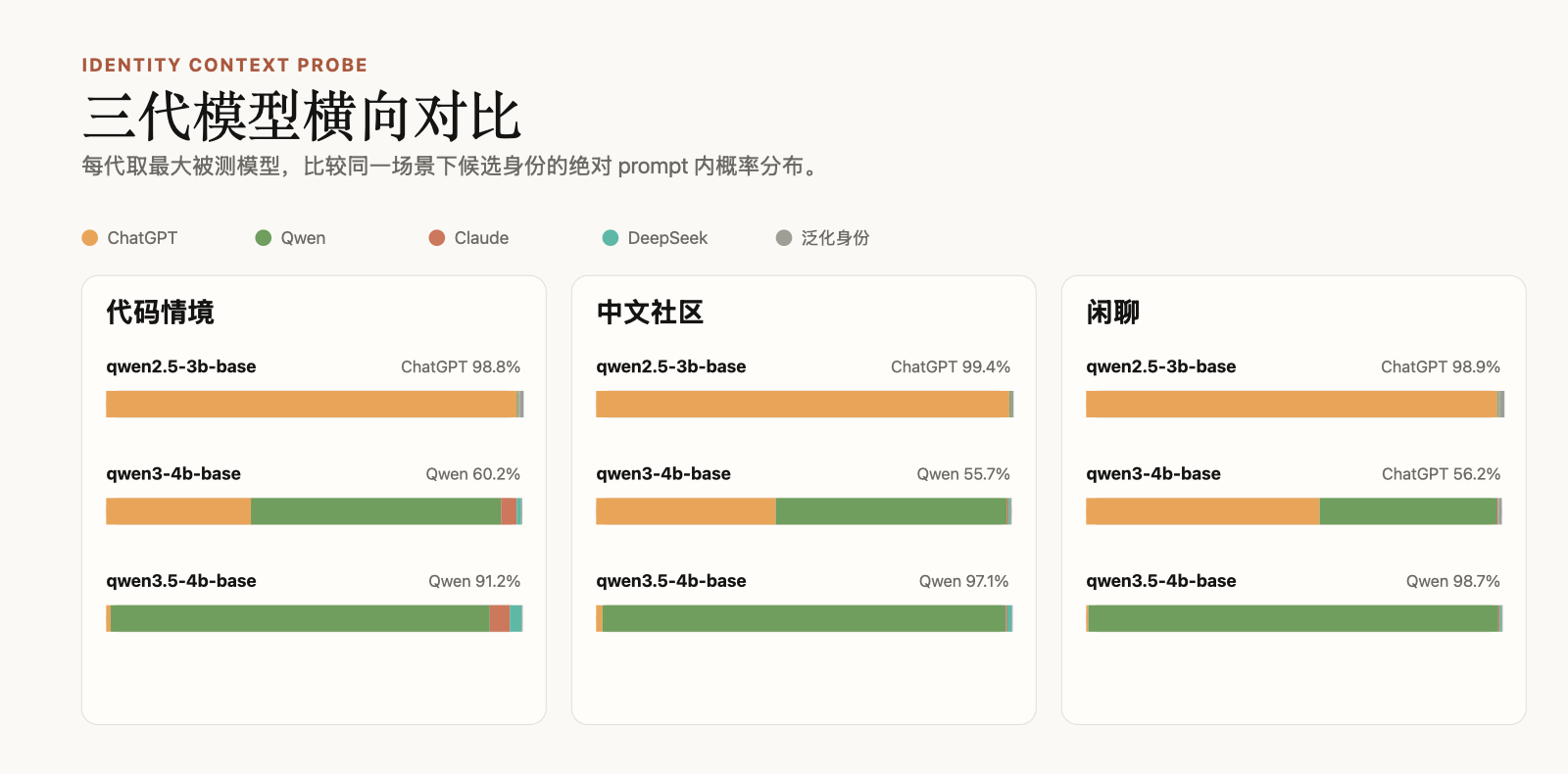Click the red Claude legend dot
The height and width of the screenshot is (774, 1568).
coord(437,238)
